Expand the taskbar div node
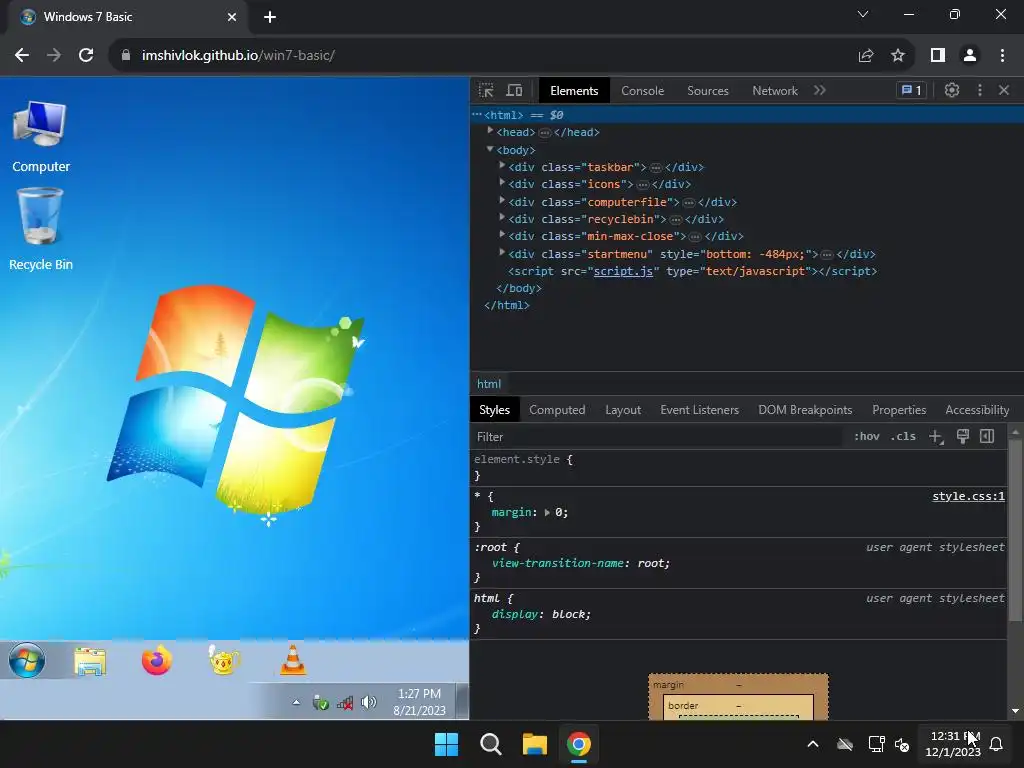Screen dimensions: 1024x768 [502, 165]
